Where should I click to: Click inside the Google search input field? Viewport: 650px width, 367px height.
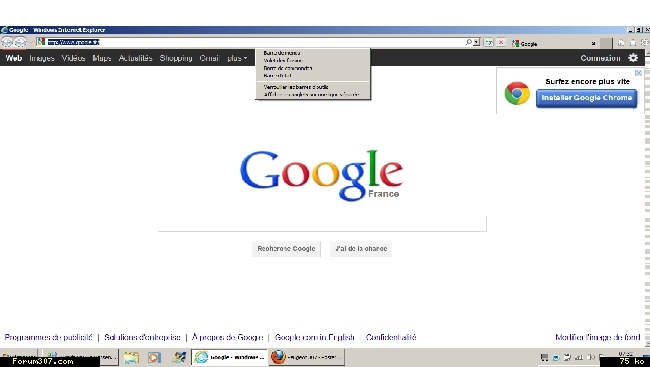pyautogui.click(x=322, y=224)
